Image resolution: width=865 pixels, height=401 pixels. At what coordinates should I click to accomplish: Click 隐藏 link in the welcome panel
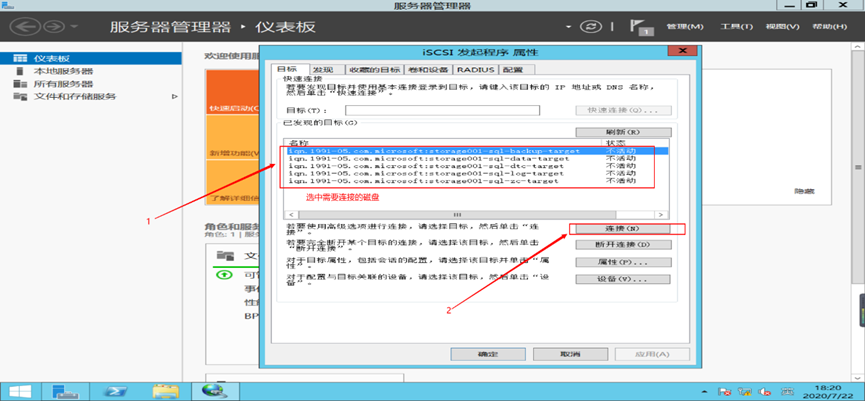(804, 191)
